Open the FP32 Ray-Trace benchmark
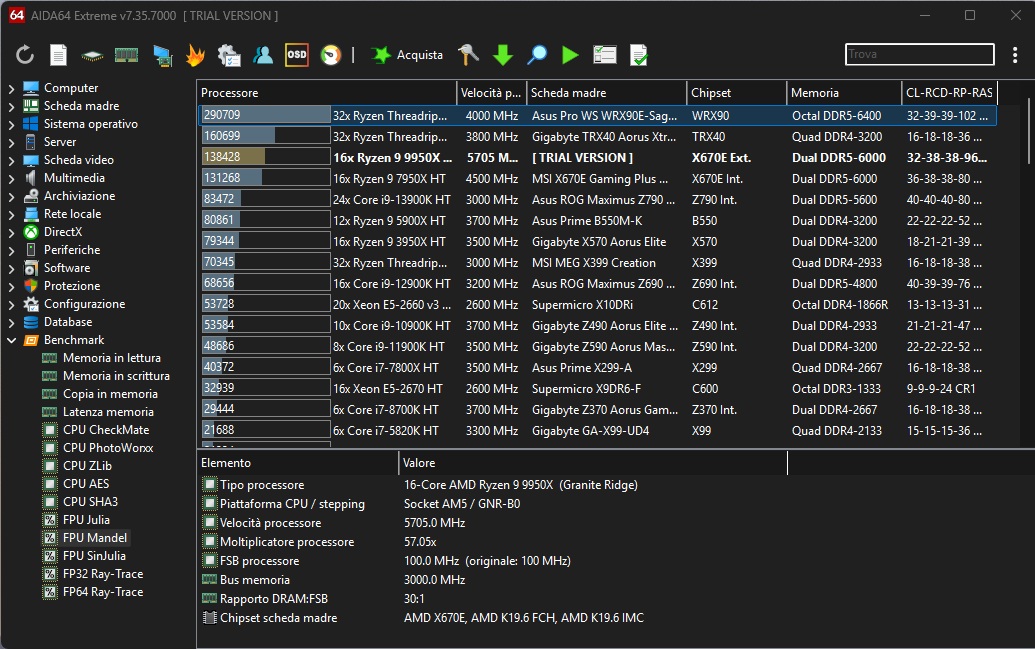 pyautogui.click(x=103, y=574)
